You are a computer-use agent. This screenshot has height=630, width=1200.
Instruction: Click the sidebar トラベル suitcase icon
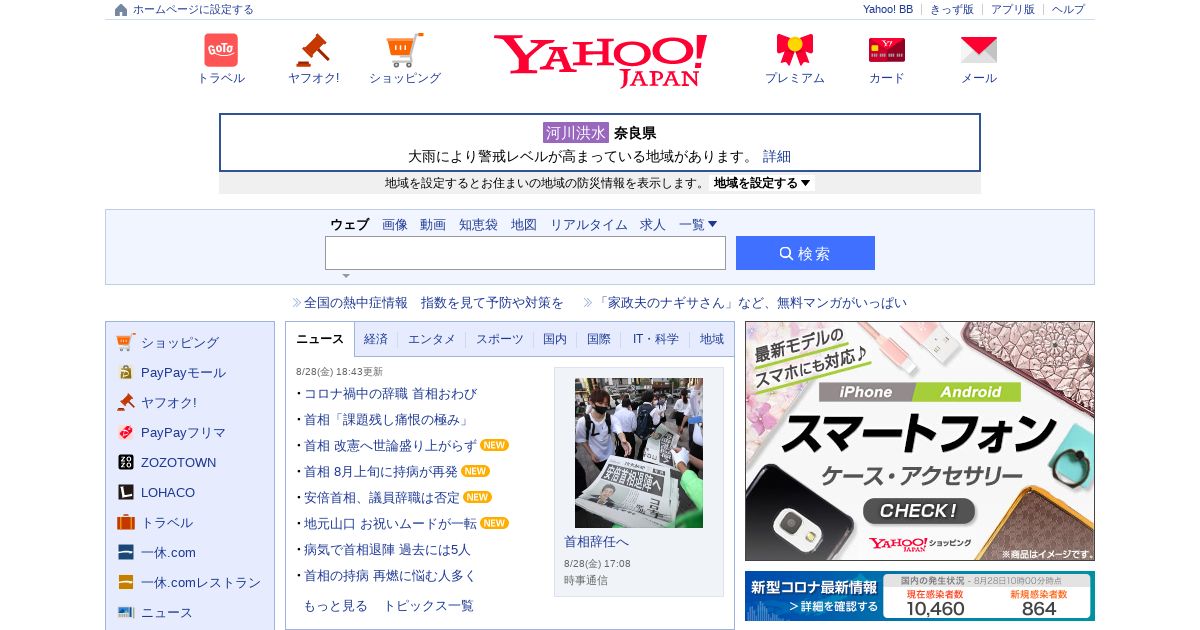(126, 522)
